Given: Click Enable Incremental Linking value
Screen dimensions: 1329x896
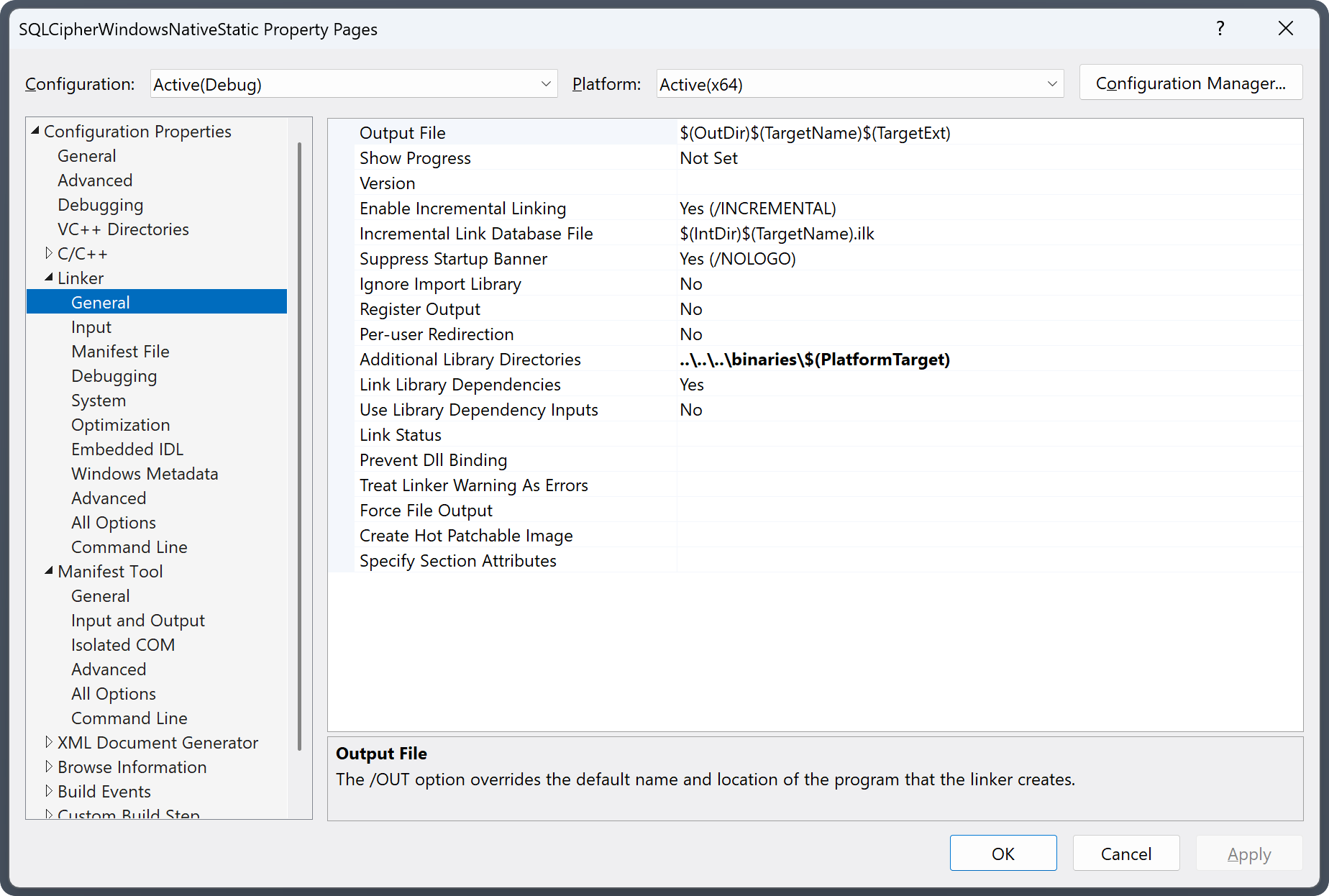Looking at the screenshot, I should [x=990, y=209].
